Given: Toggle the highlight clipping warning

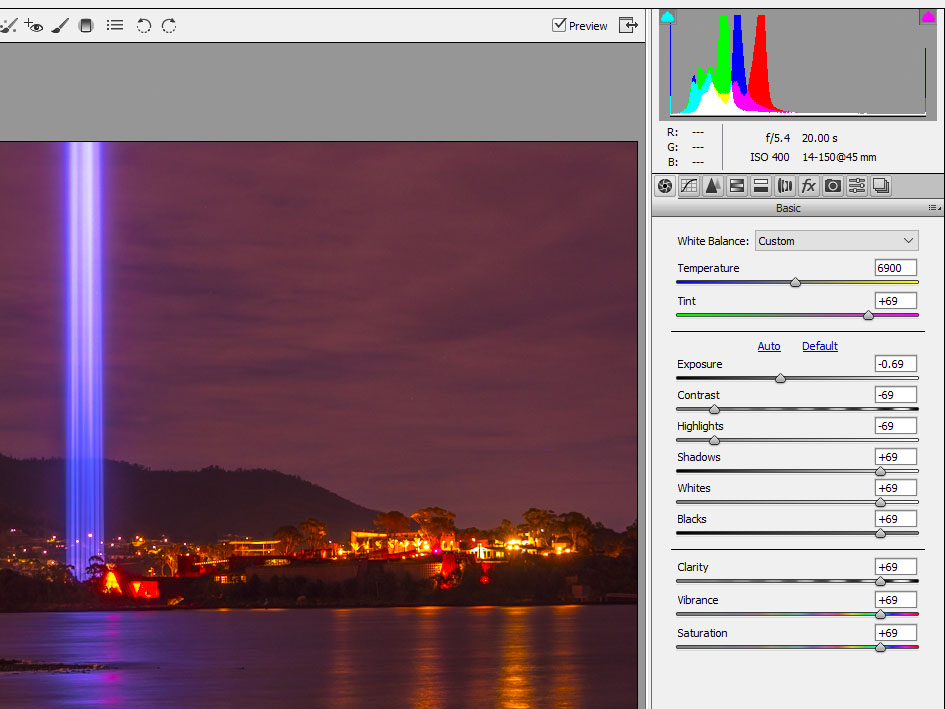Looking at the screenshot, I should tap(927, 17).
